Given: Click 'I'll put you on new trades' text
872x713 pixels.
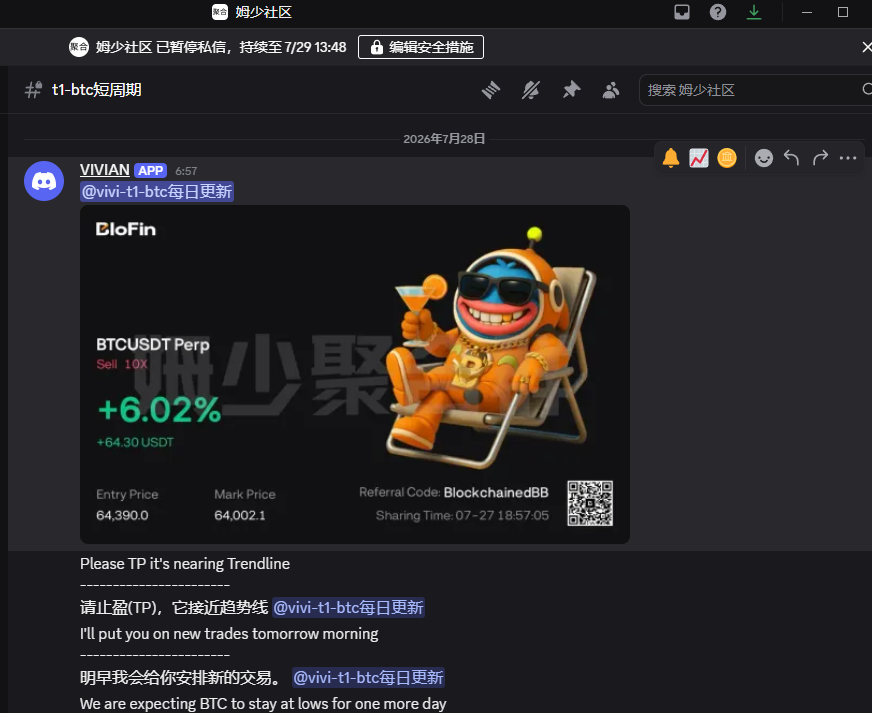Looking at the screenshot, I should pos(229,634).
